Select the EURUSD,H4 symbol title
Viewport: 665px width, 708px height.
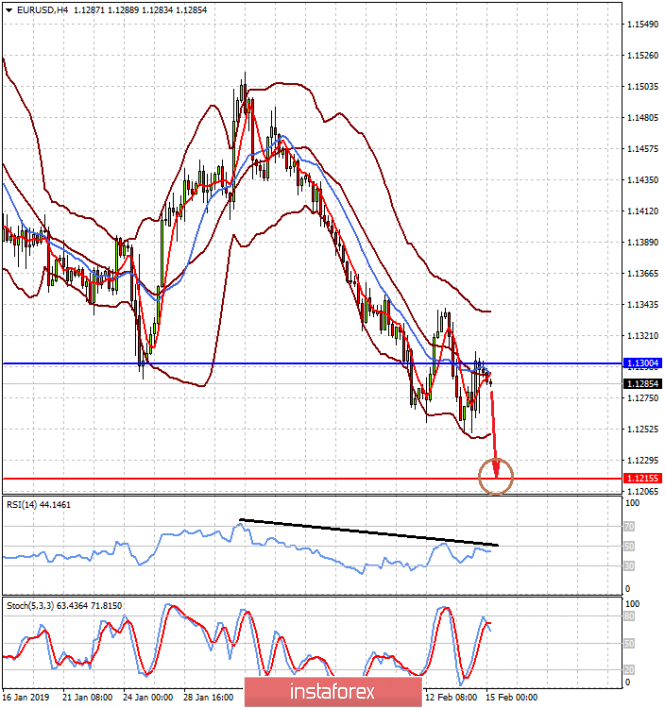(41, 8)
